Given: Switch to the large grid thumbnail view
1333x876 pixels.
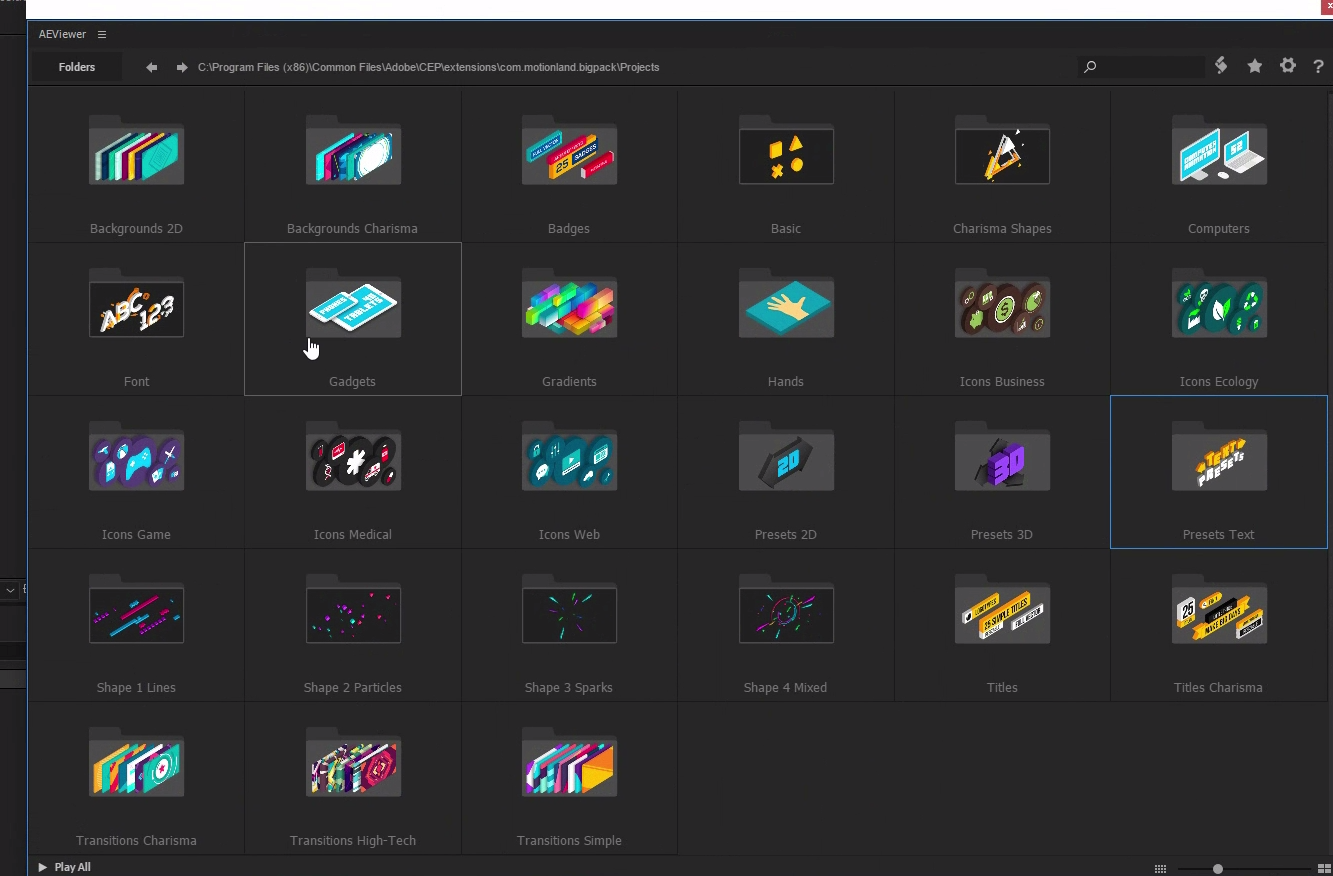Looking at the screenshot, I should point(1324,868).
